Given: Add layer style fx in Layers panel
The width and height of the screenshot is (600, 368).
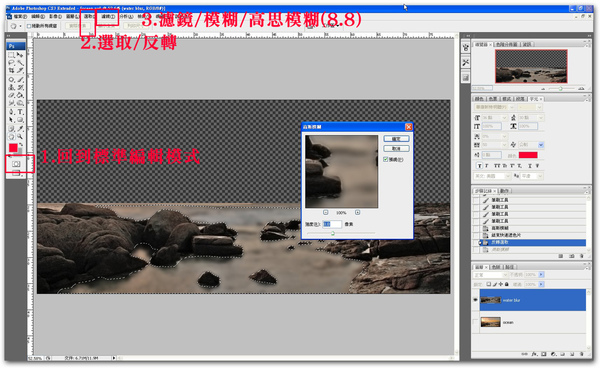Looking at the screenshot, I should [534, 354].
